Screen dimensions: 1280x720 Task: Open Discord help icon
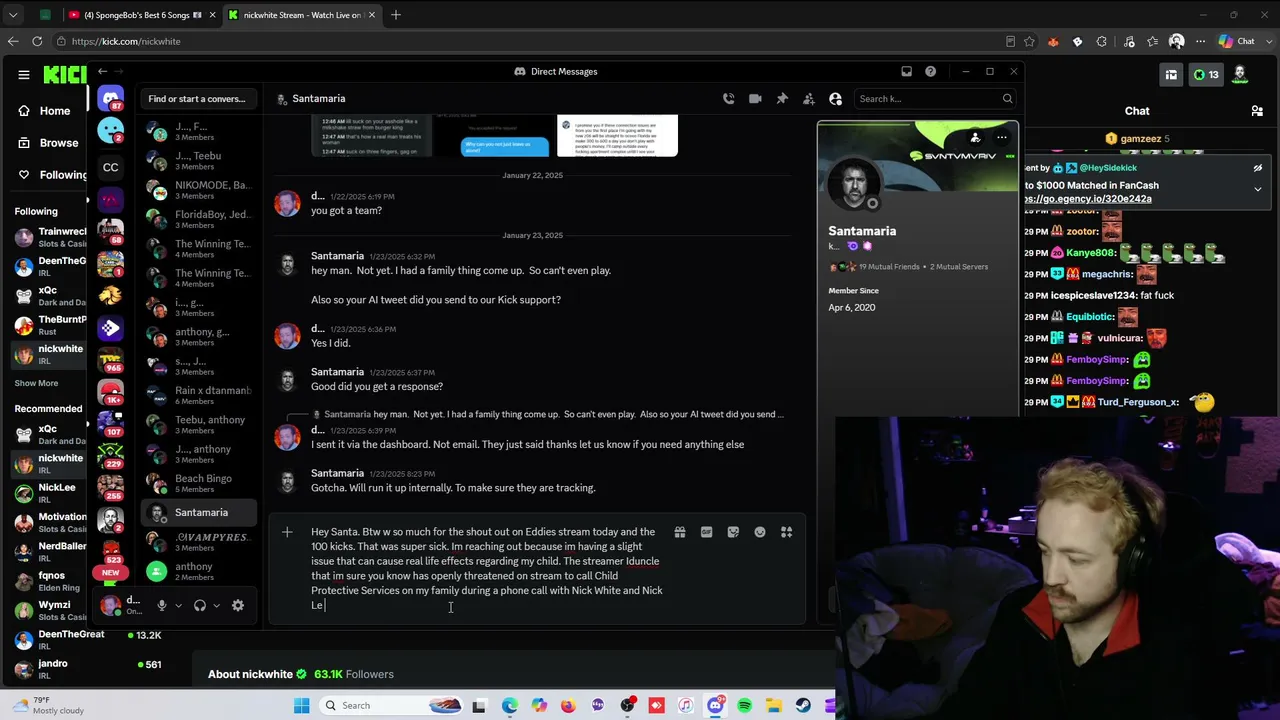coord(930,71)
